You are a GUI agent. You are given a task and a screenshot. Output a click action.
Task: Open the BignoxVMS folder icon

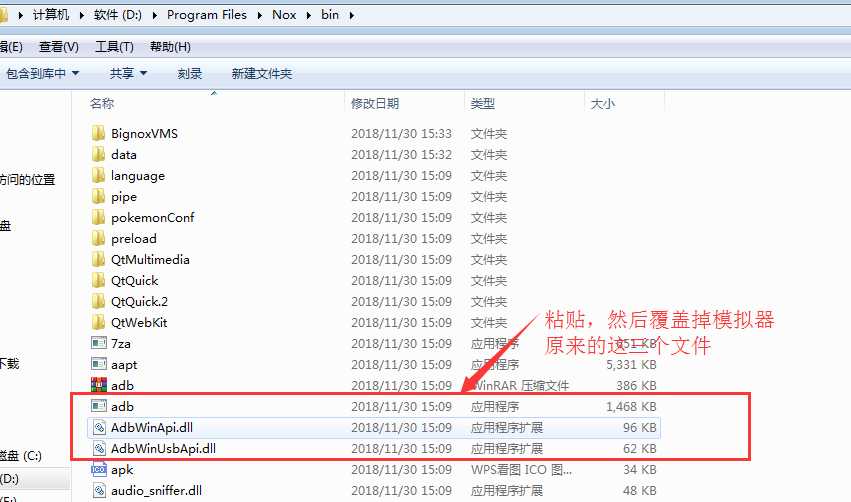coord(98,133)
